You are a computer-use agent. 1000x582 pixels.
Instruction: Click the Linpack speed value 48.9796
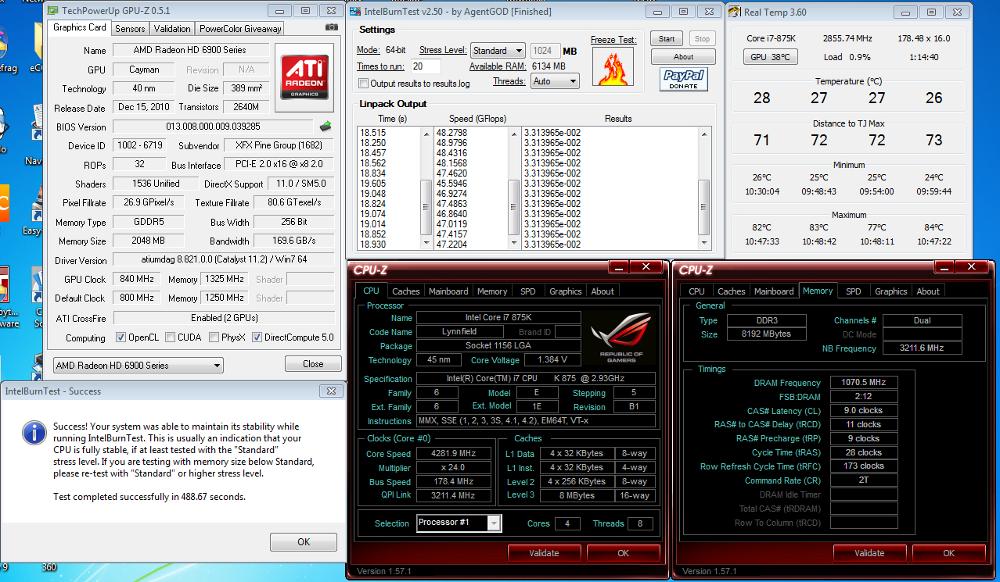click(x=452, y=143)
